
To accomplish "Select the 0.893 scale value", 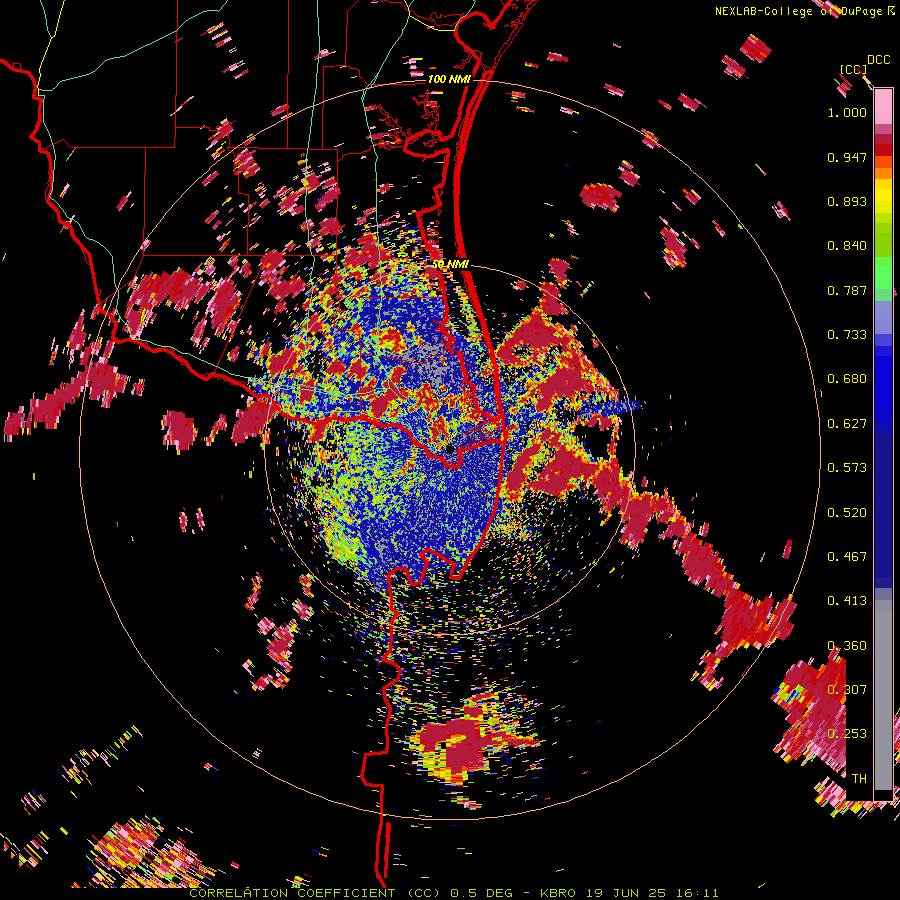I will click(x=847, y=201).
